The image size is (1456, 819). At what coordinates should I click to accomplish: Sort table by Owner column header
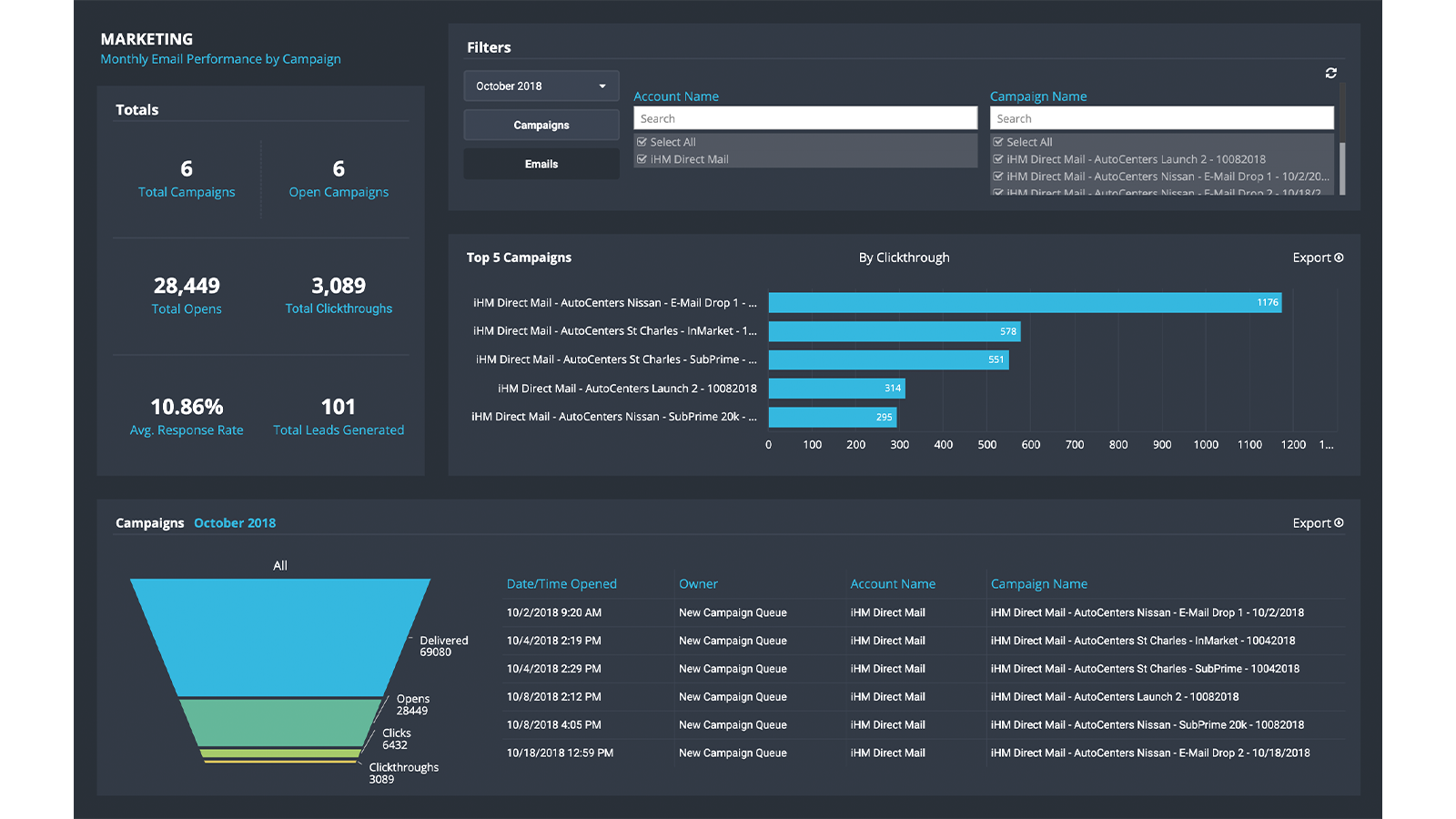(698, 584)
